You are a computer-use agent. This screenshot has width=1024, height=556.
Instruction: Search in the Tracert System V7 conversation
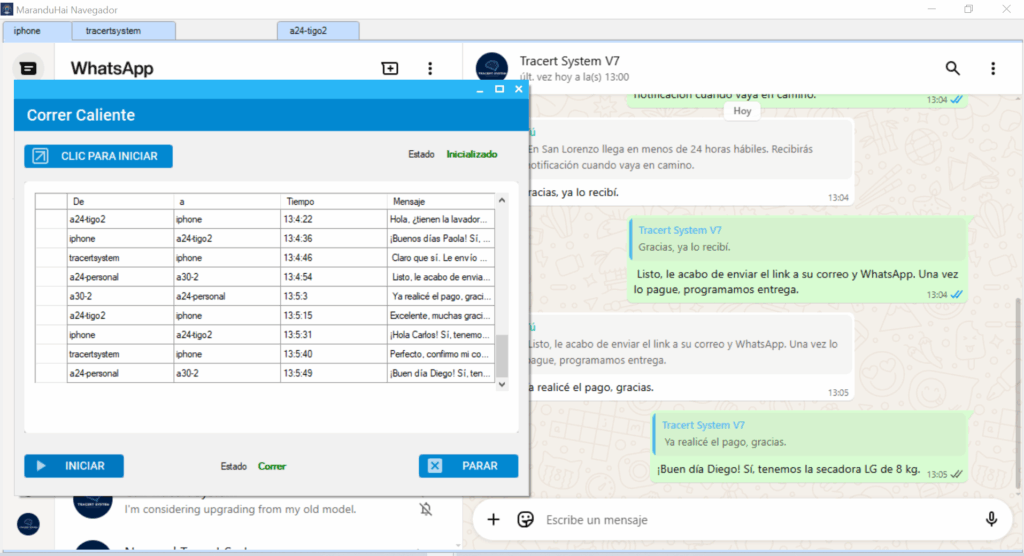953,68
